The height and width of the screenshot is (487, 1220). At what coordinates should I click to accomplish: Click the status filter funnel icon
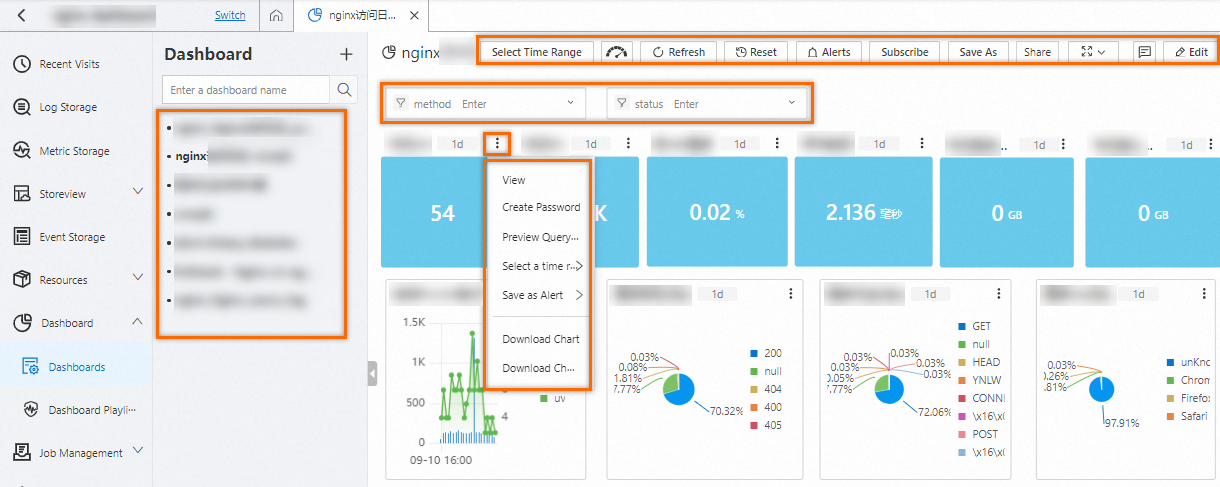click(x=622, y=103)
